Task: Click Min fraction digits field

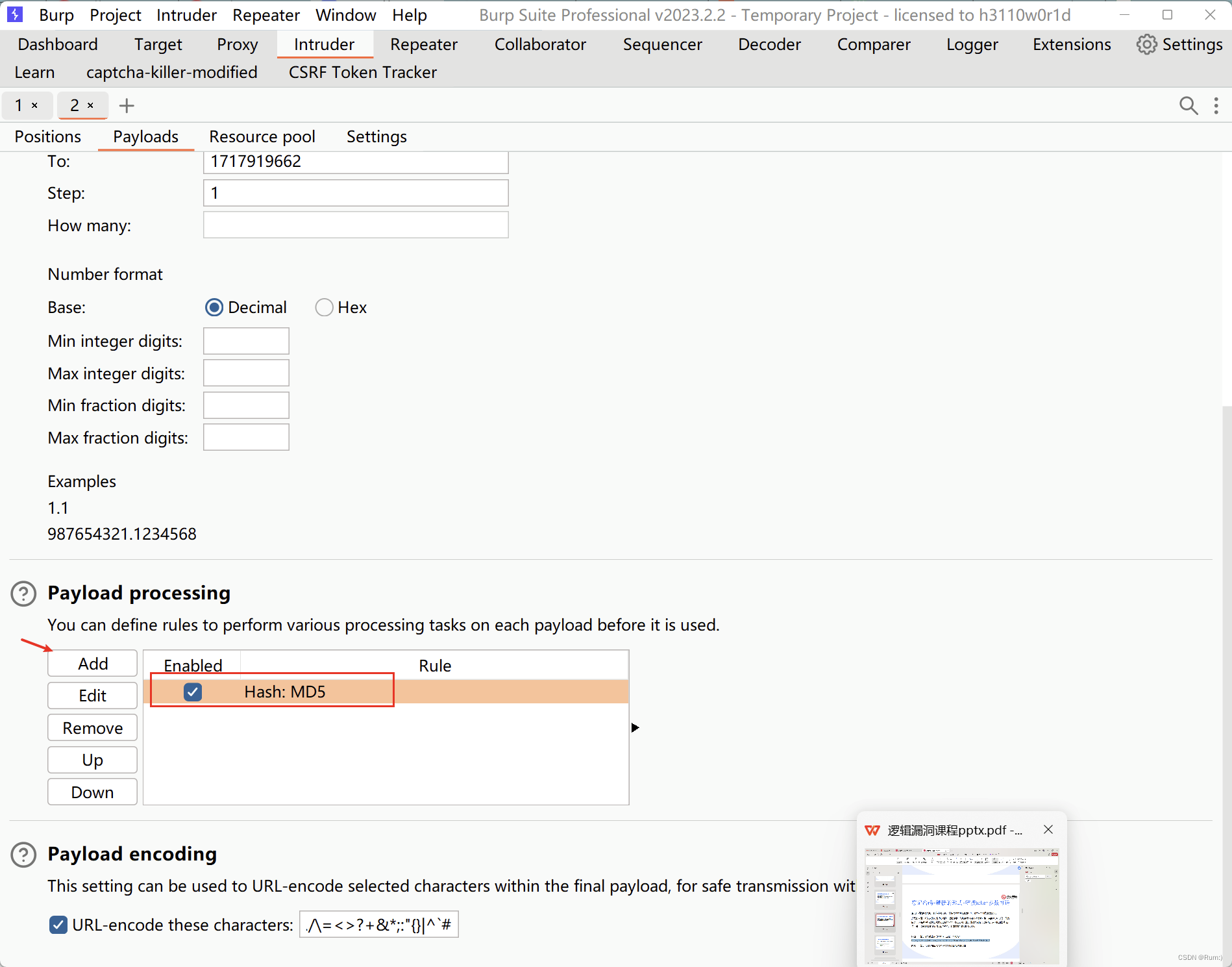Action: click(246, 405)
